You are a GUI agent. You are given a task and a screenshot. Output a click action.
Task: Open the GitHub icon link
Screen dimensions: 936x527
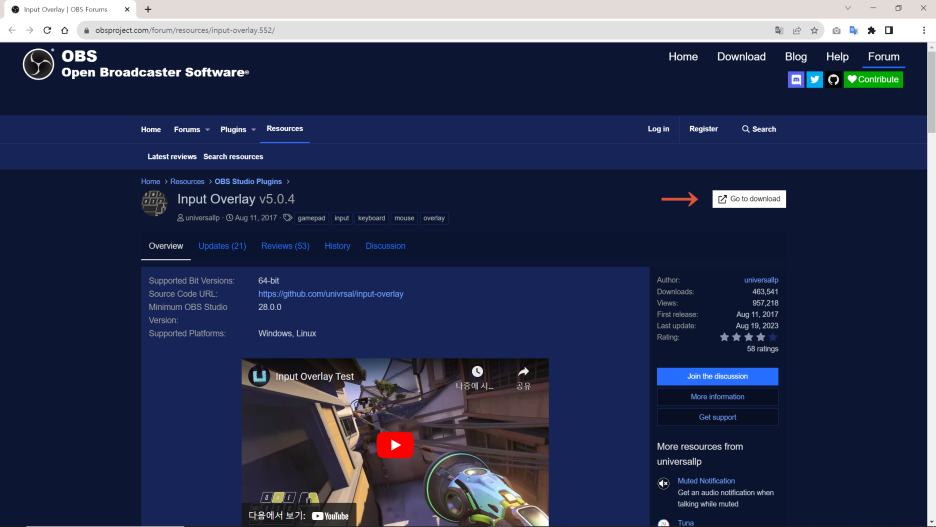833,79
